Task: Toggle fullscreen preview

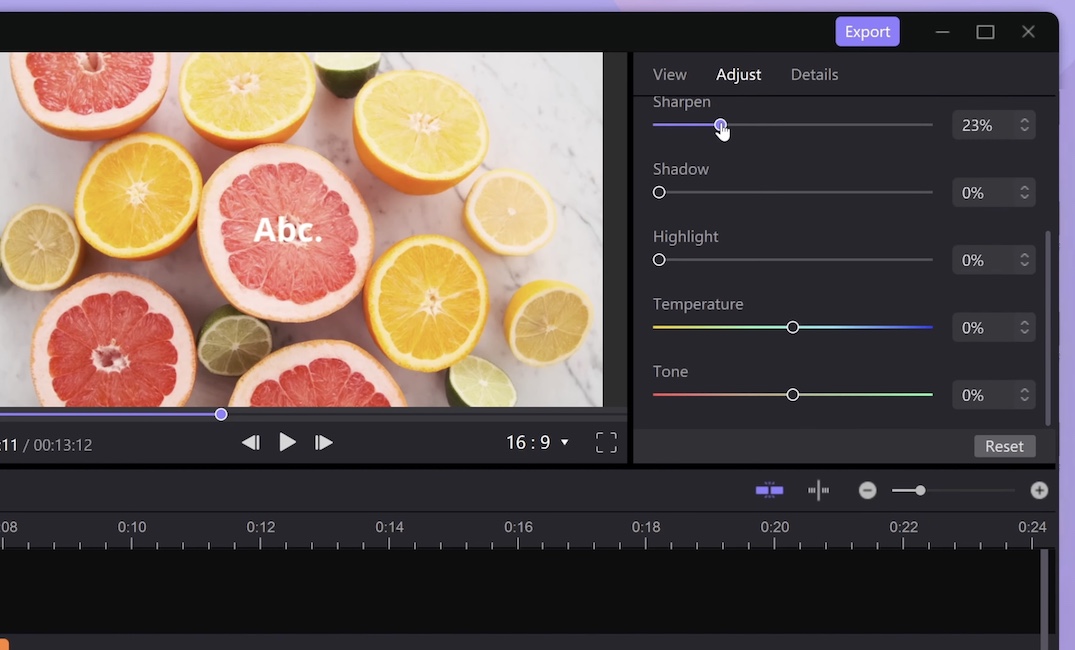Action: (606, 443)
